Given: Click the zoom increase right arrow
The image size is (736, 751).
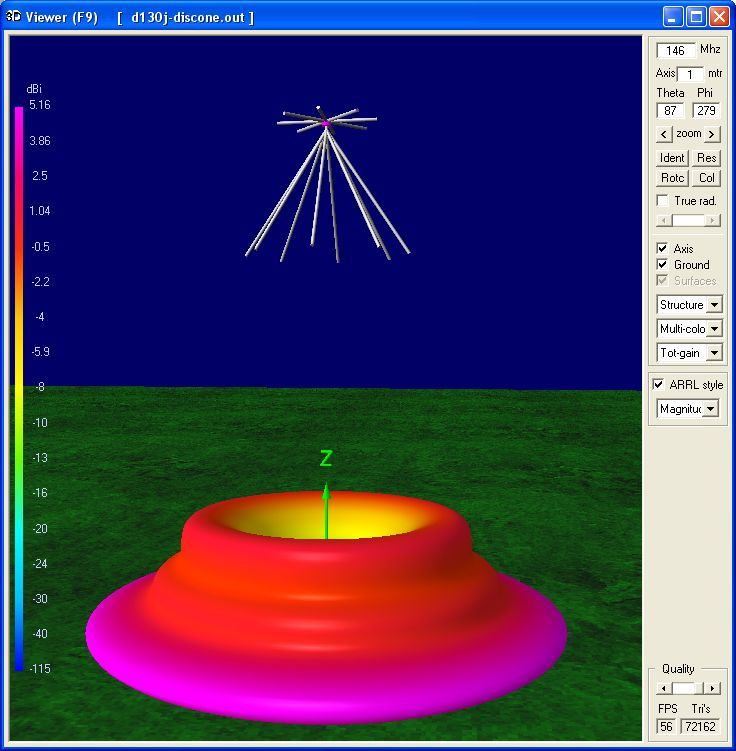Looking at the screenshot, I should tap(712, 135).
